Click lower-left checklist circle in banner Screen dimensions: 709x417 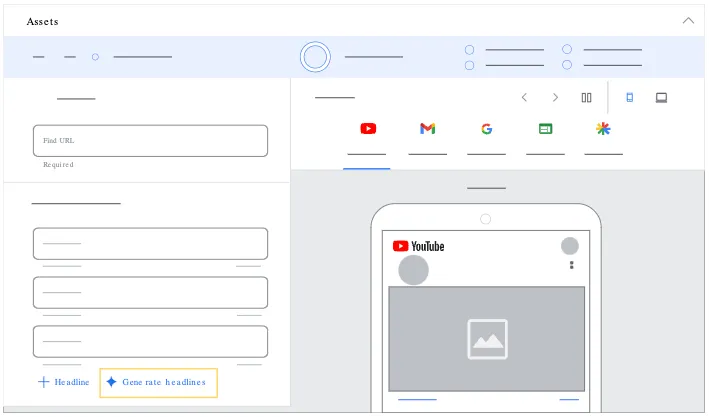[470, 66]
